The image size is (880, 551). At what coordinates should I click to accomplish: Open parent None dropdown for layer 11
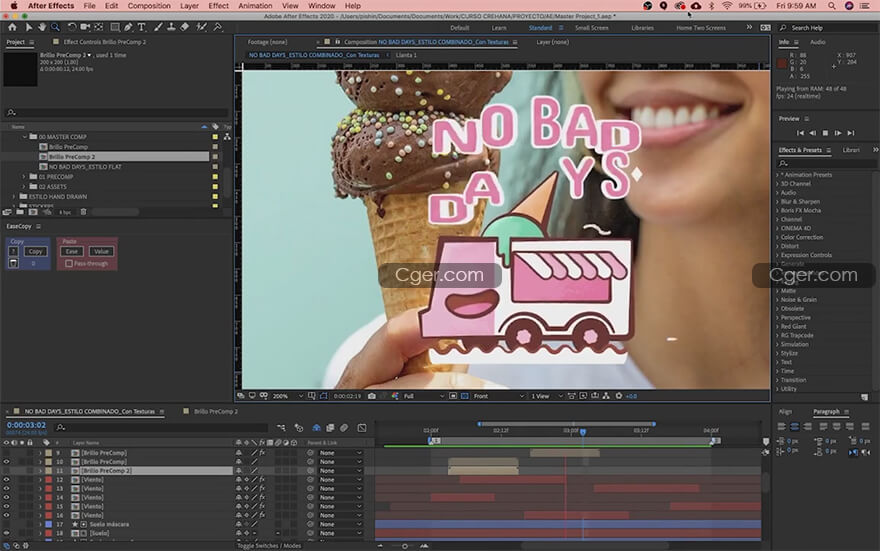click(340, 471)
